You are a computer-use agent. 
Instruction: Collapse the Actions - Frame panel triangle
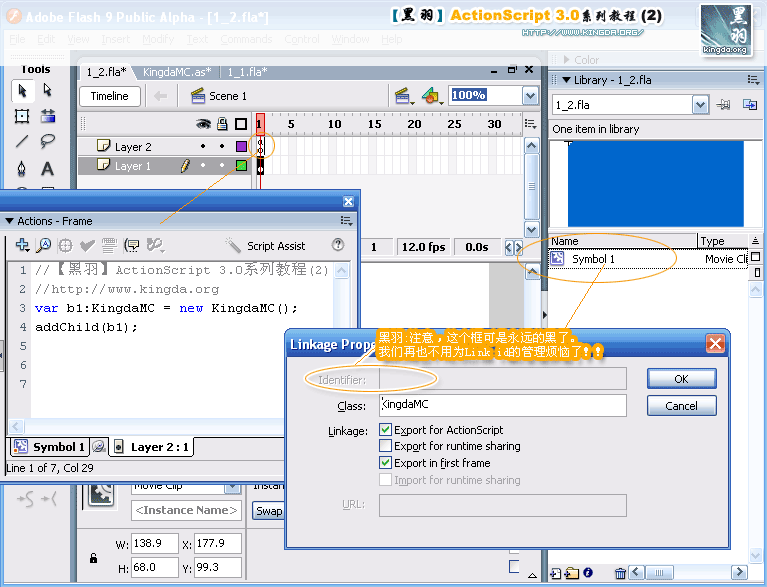point(9,221)
